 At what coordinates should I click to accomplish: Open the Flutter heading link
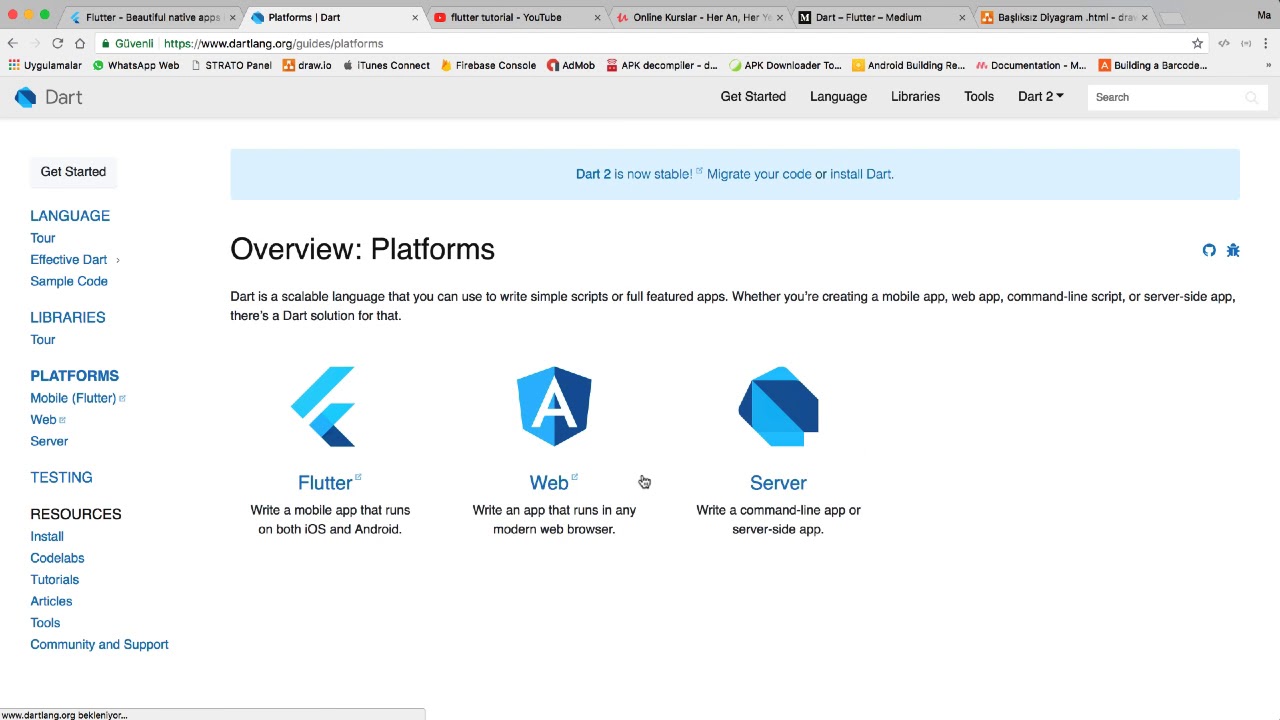[x=325, y=483]
